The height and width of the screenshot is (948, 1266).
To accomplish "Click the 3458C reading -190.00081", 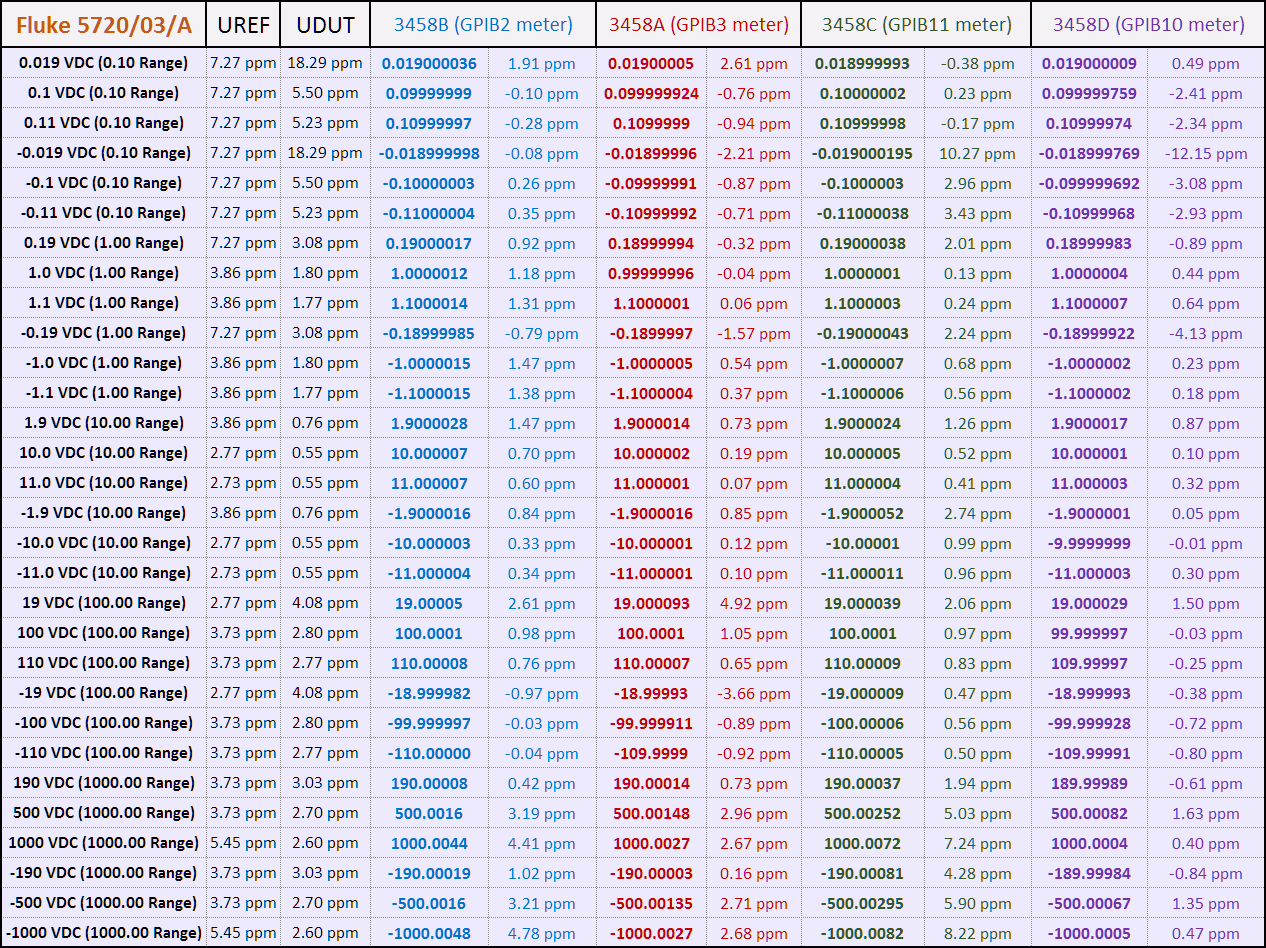I will click(x=862, y=874).
